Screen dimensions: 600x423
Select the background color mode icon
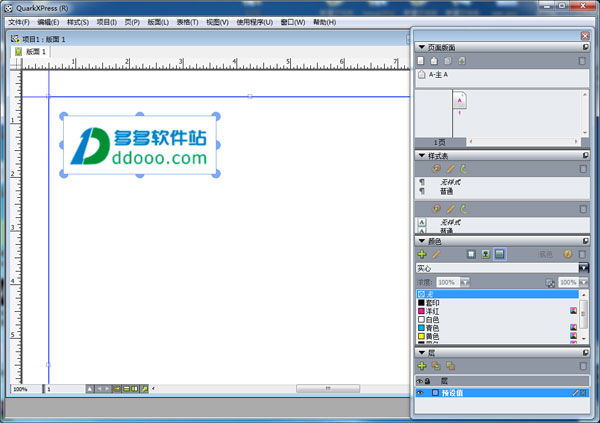click(499, 254)
